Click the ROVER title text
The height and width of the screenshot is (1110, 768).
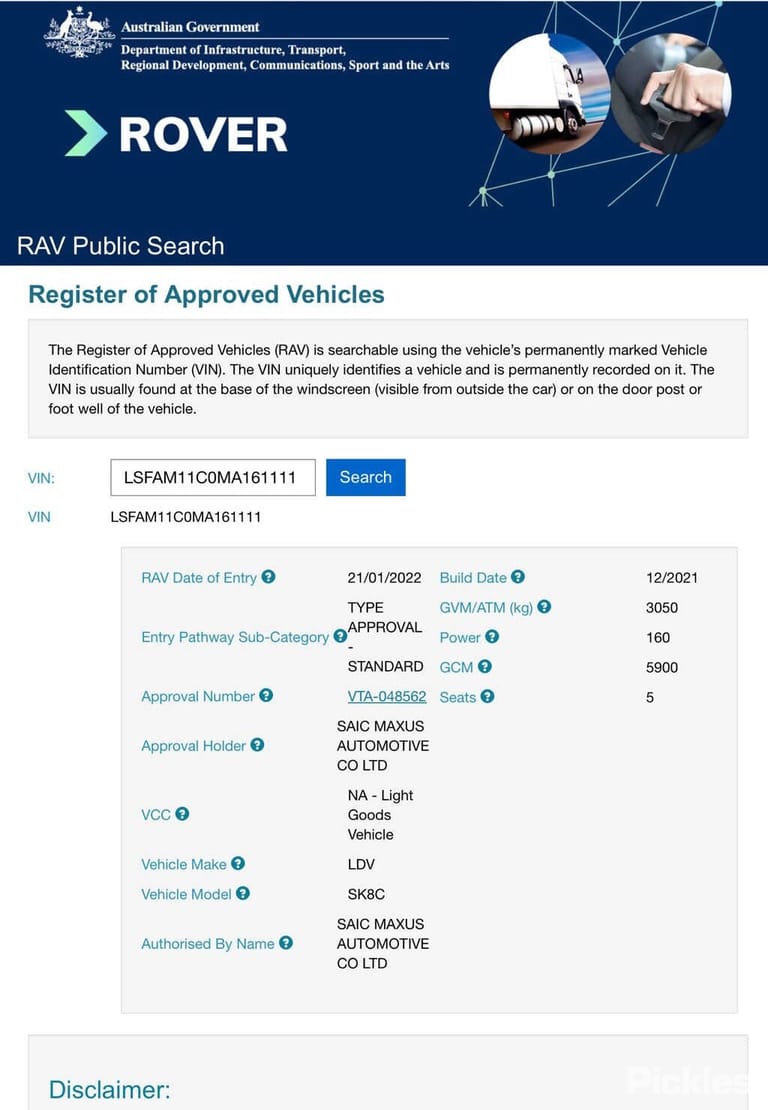pyautogui.click(x=204, y=135)
